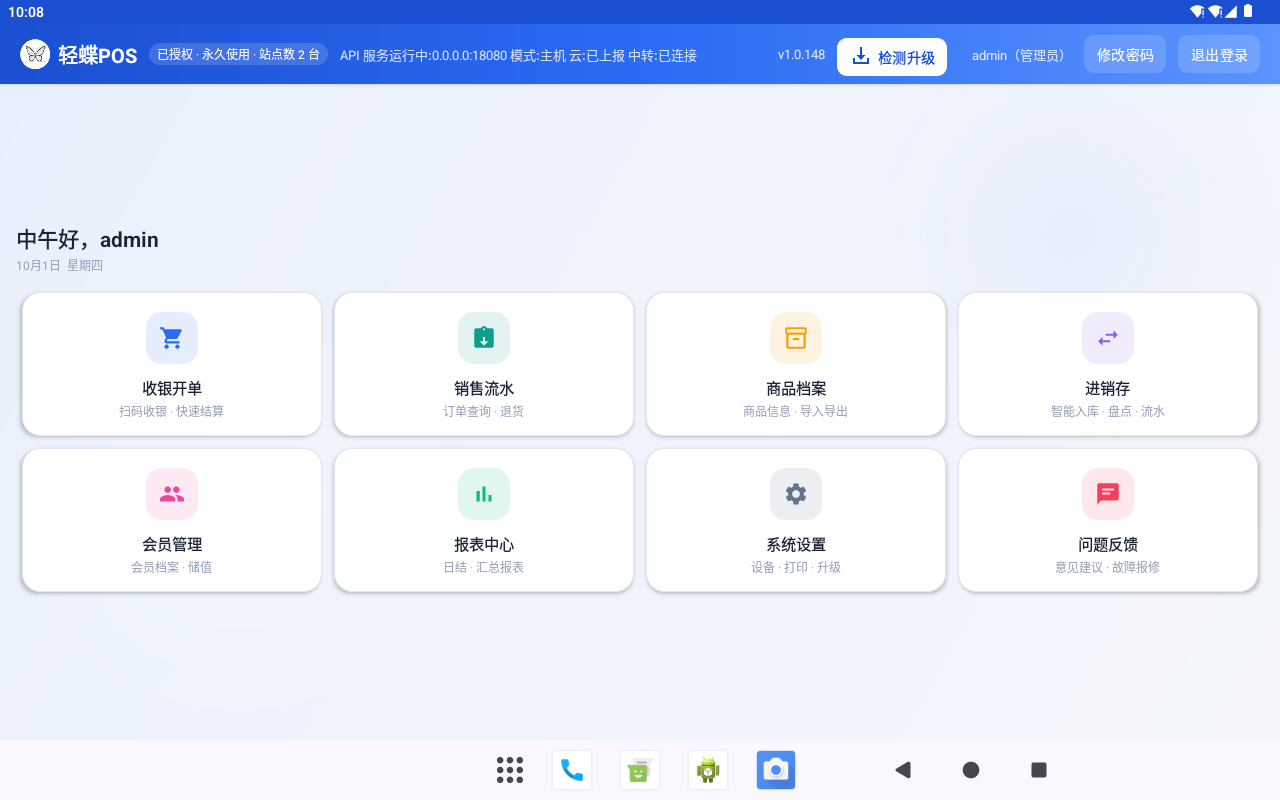Click the 扫码收银 · 快速结算 subtitle
This screenshot has width=1280, height=800.
point(172,411)
